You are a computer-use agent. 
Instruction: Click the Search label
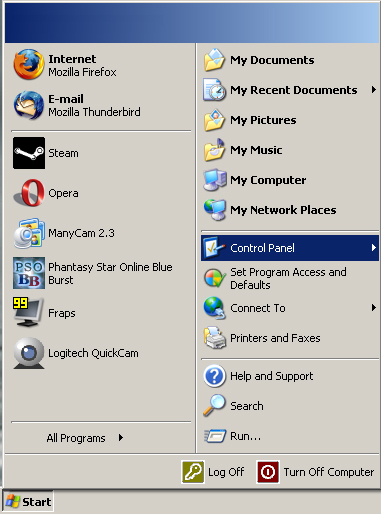[247, 406]
